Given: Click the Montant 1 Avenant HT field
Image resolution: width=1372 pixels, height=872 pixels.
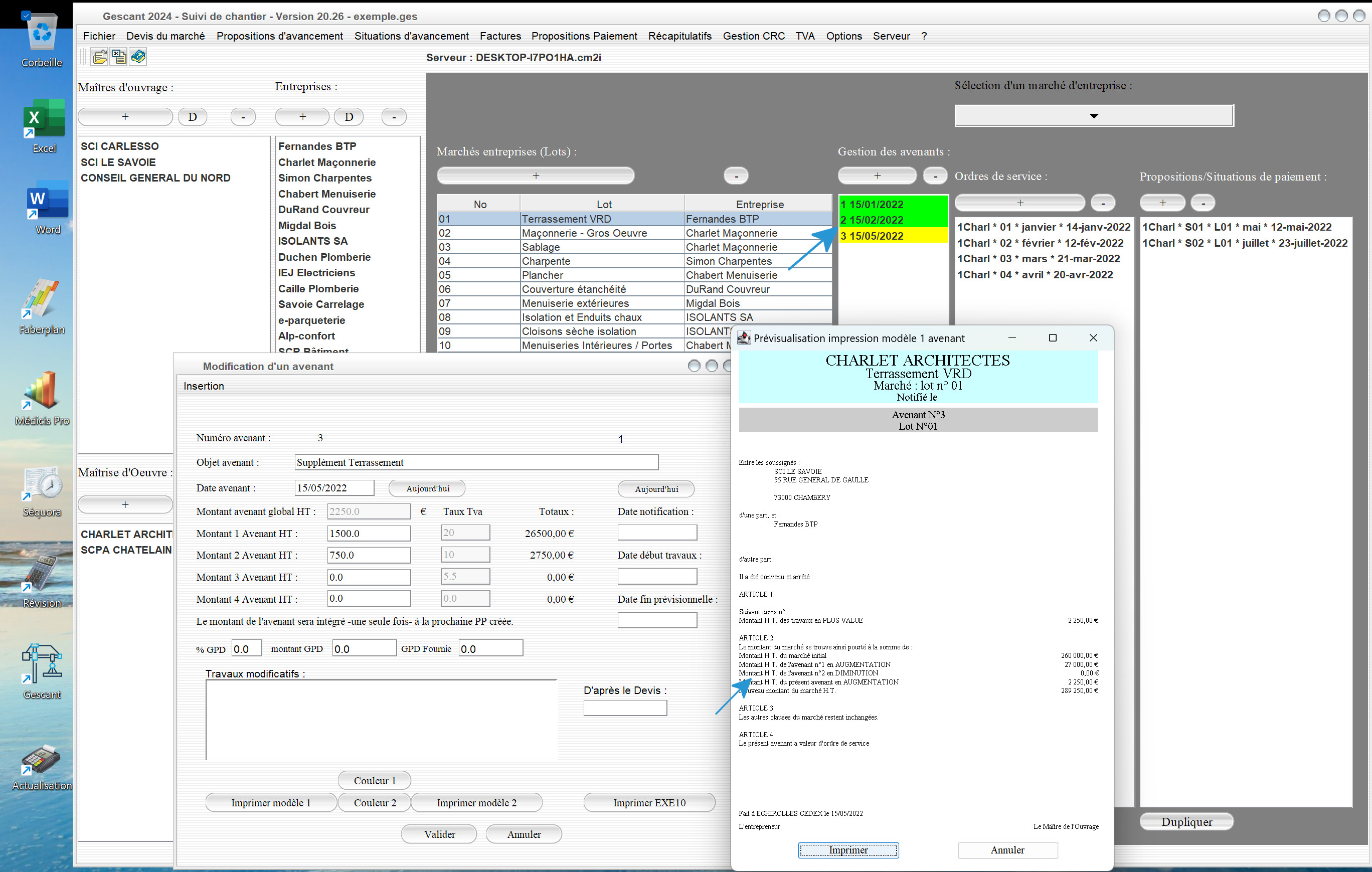Looking at the screenshot, I should coord(369,533).
